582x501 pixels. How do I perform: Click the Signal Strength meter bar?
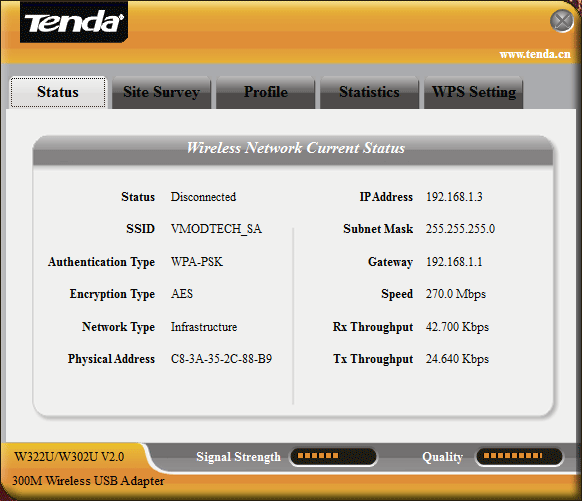[x=333, y=456]
